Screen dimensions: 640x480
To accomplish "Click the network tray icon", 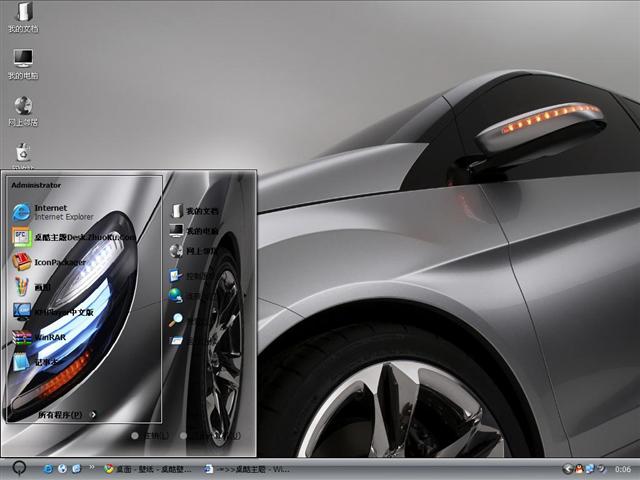I will point(590,469).
